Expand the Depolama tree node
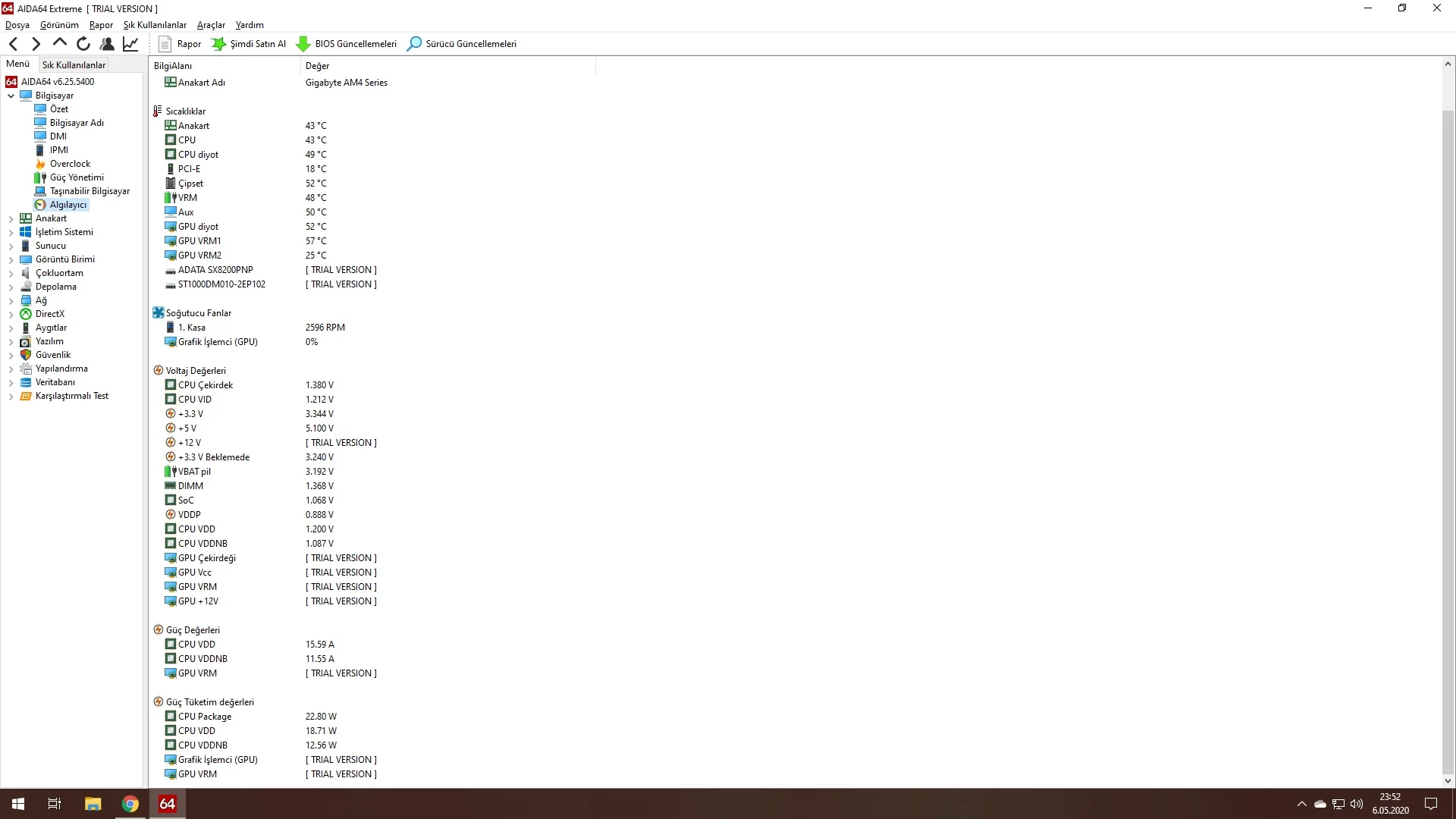This screenshot has width=1456, height=819. 11,287
